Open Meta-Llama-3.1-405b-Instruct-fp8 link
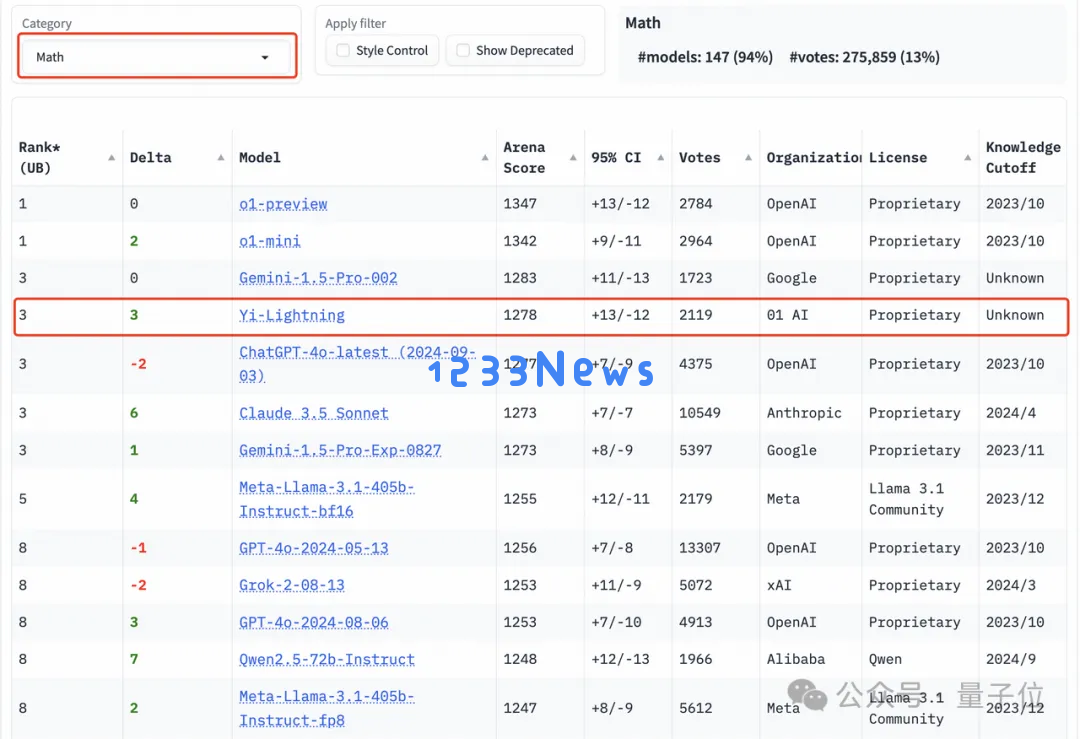The image size is (1080, 739). pyautogui.click(x=326, y=708)
